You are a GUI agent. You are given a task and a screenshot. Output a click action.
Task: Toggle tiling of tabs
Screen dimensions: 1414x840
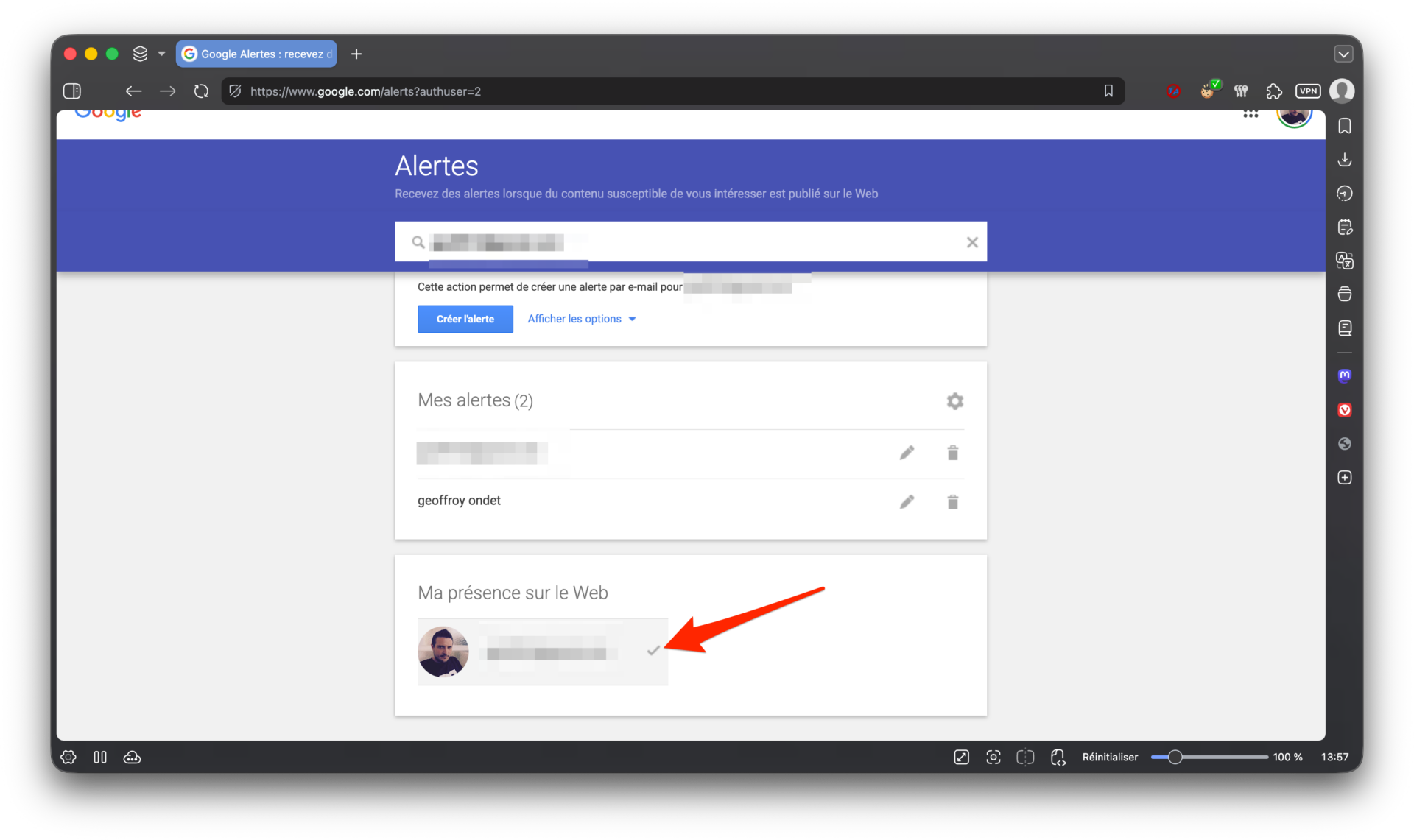pyautogui.click(x=1025, y=757)
